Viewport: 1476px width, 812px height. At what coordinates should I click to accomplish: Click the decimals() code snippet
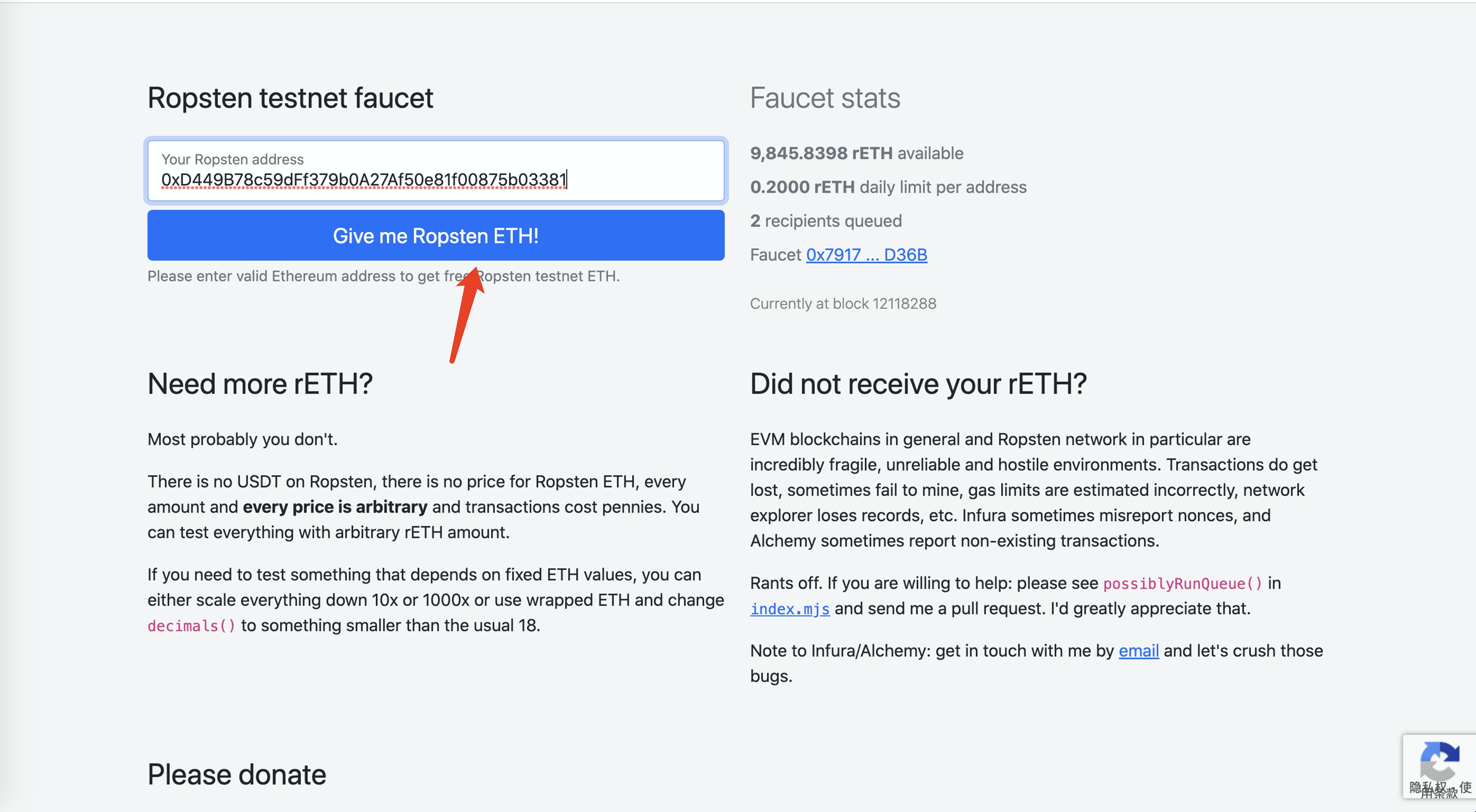191,626
